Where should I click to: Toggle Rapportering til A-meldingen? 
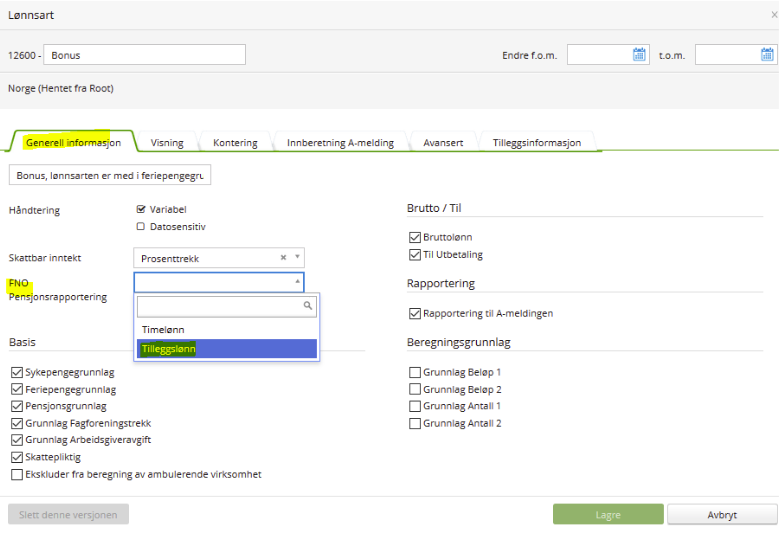click(414, 313)
